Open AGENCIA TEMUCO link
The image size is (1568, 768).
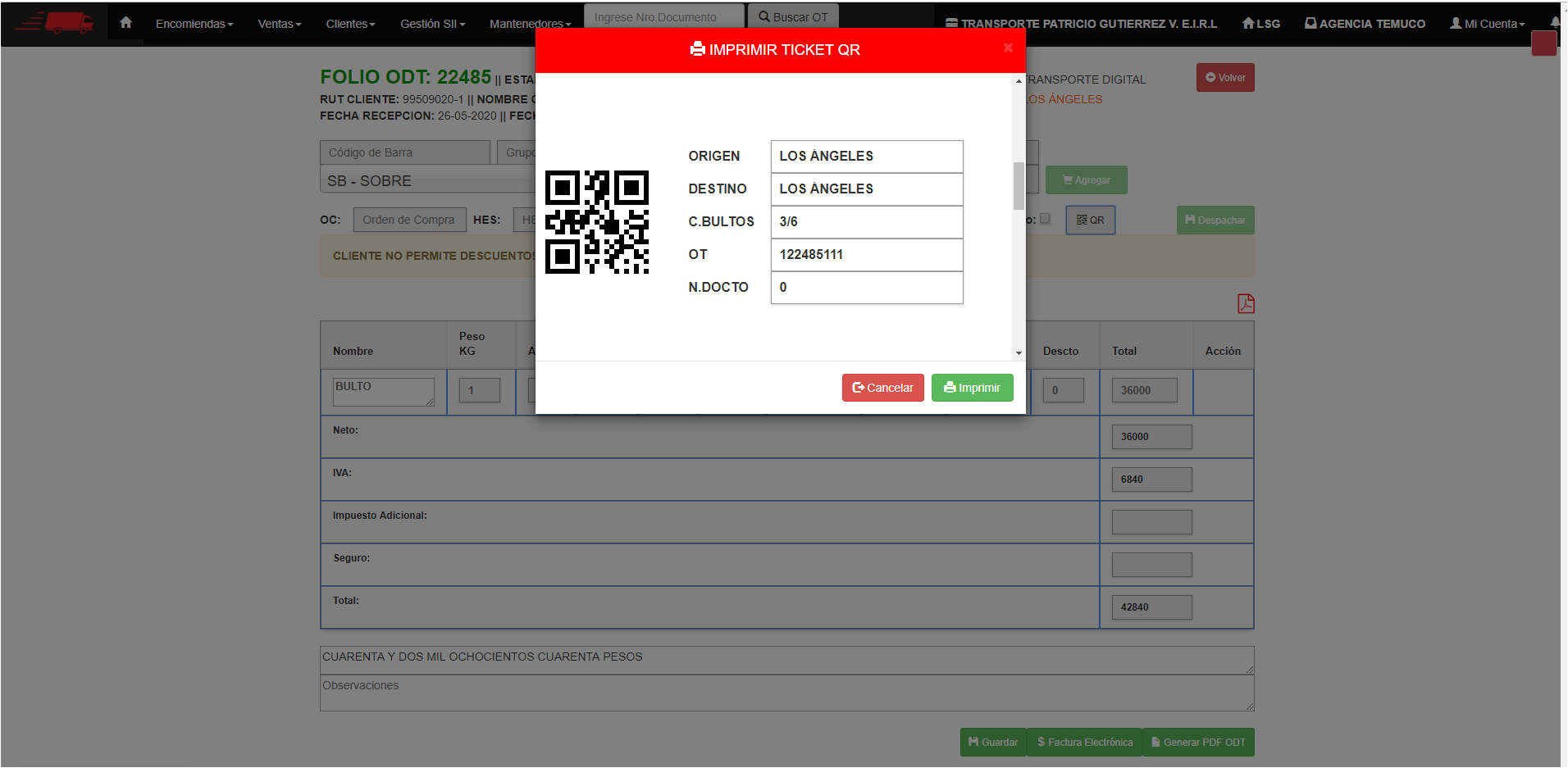pyautogui.click(x=1365, y=24)
